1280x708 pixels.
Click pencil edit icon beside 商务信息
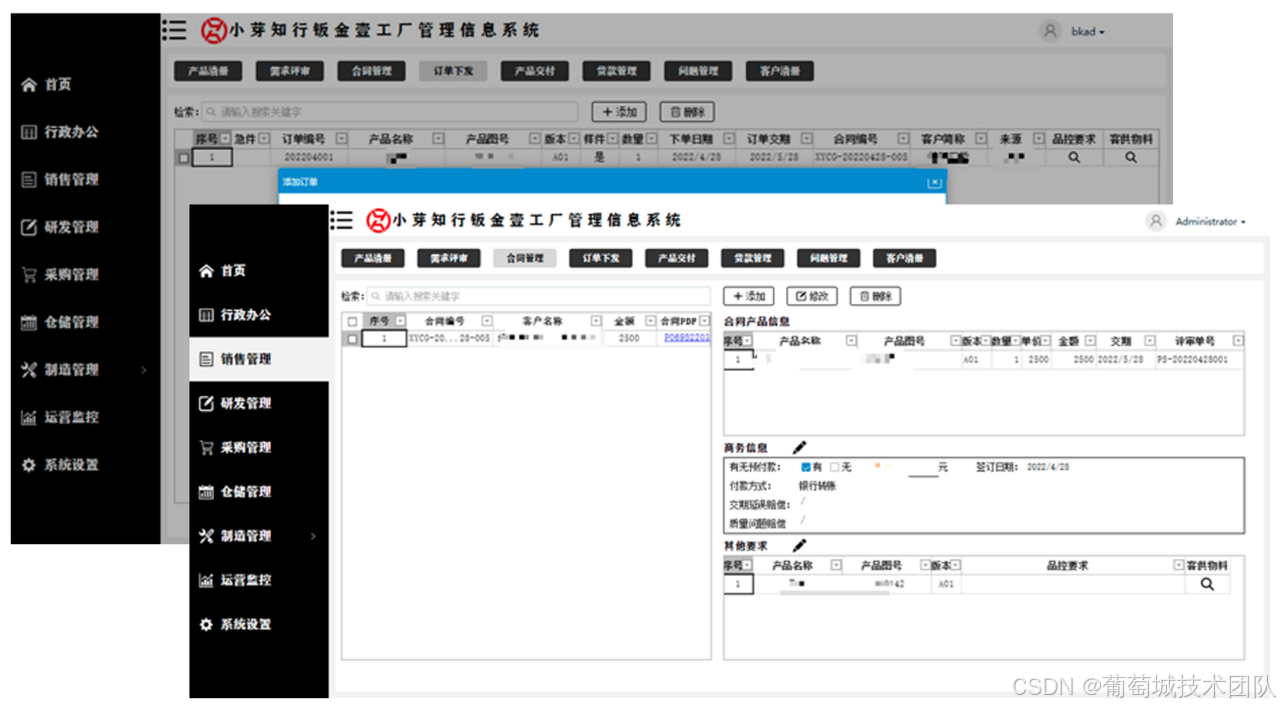pos(799,447)
